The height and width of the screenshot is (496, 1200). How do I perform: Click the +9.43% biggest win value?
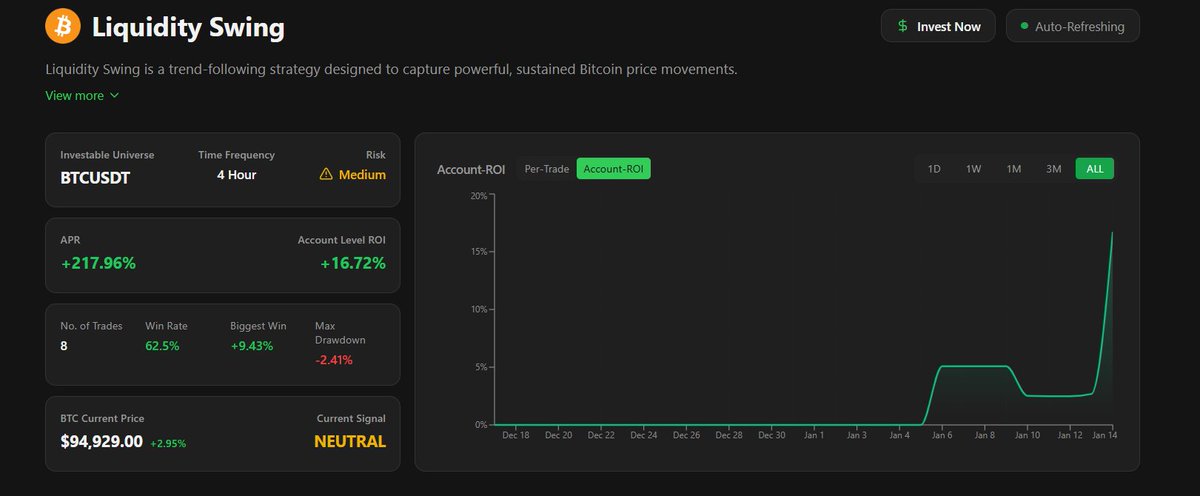pyautogui.click(x=251, y=346)
